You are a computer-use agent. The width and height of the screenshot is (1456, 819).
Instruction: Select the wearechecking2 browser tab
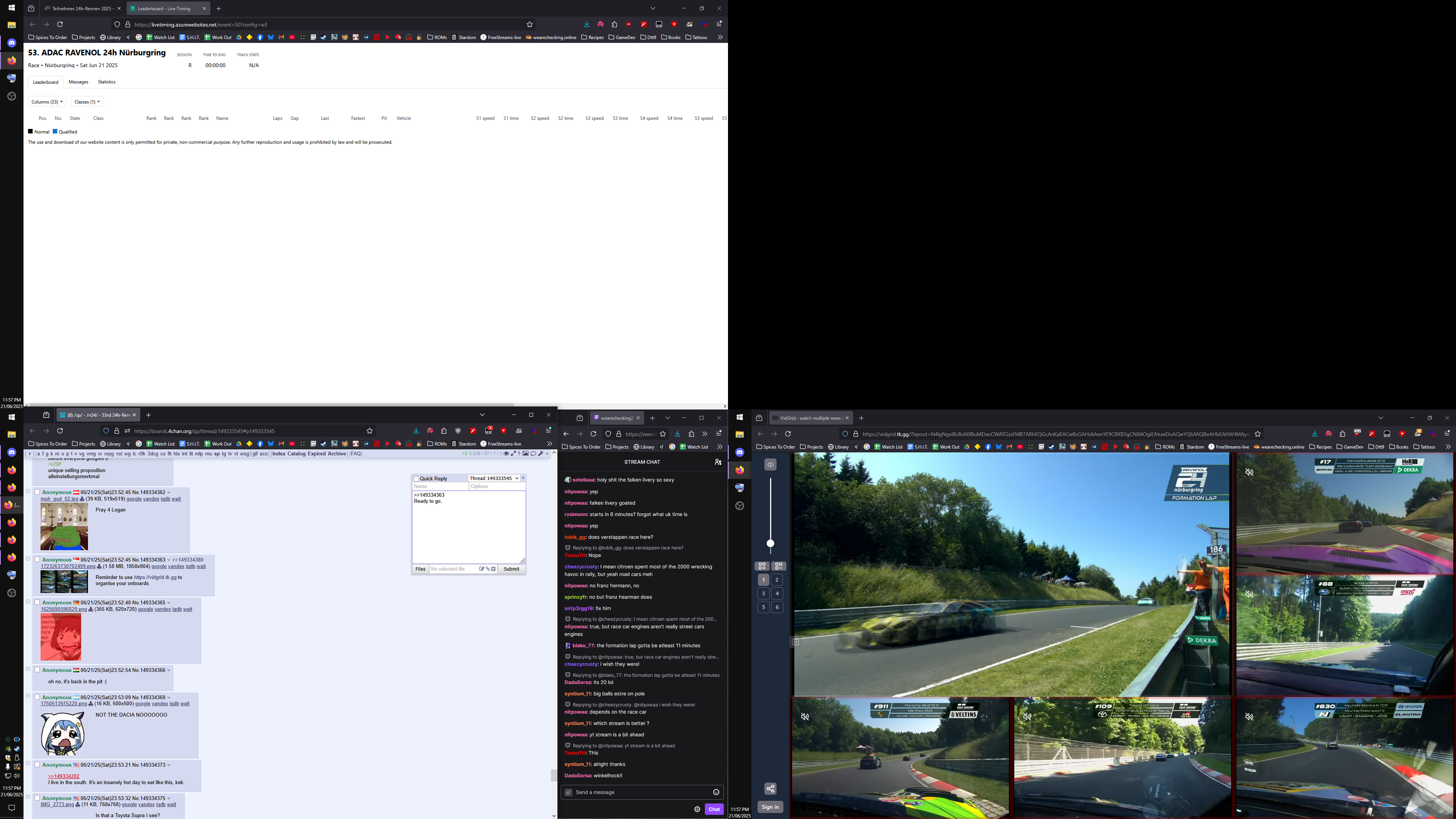[x=616, y=418]
